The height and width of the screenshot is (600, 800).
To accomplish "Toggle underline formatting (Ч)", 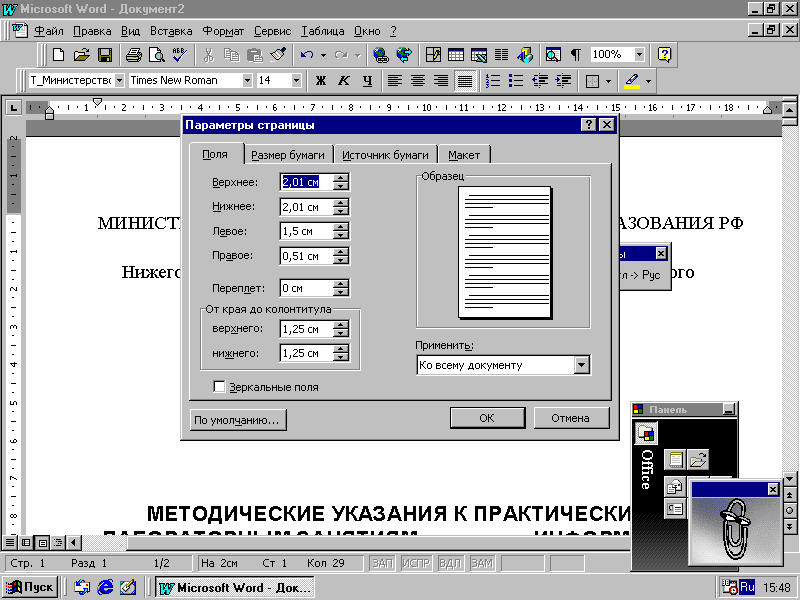I will point(367,81).
